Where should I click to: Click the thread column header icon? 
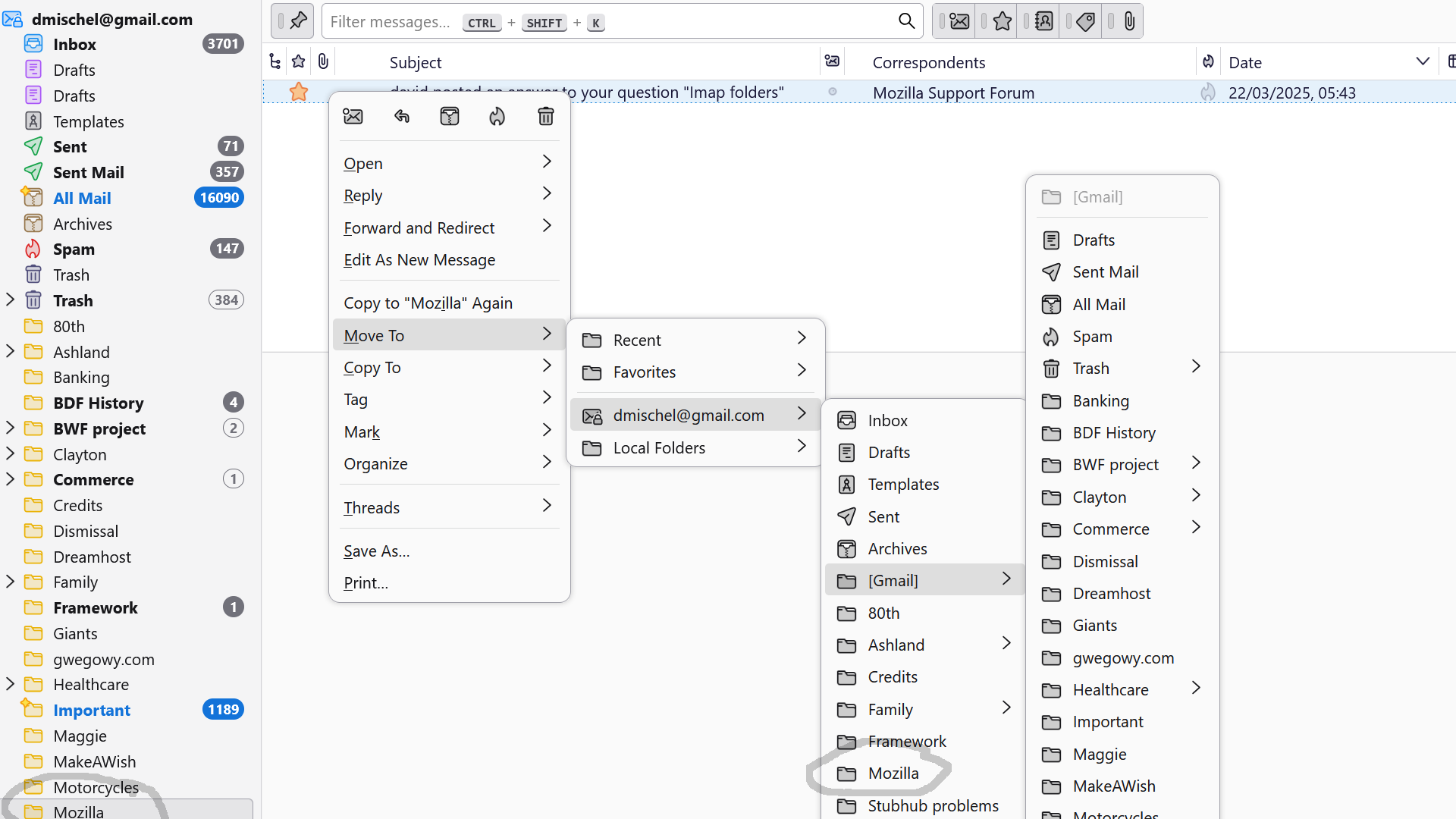click(x=275, y=62)
